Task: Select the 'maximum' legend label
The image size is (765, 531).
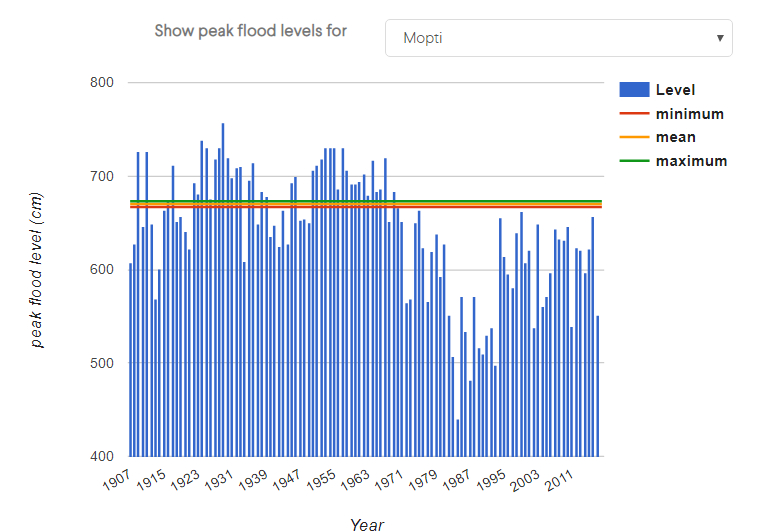Action: pos(691,161)
